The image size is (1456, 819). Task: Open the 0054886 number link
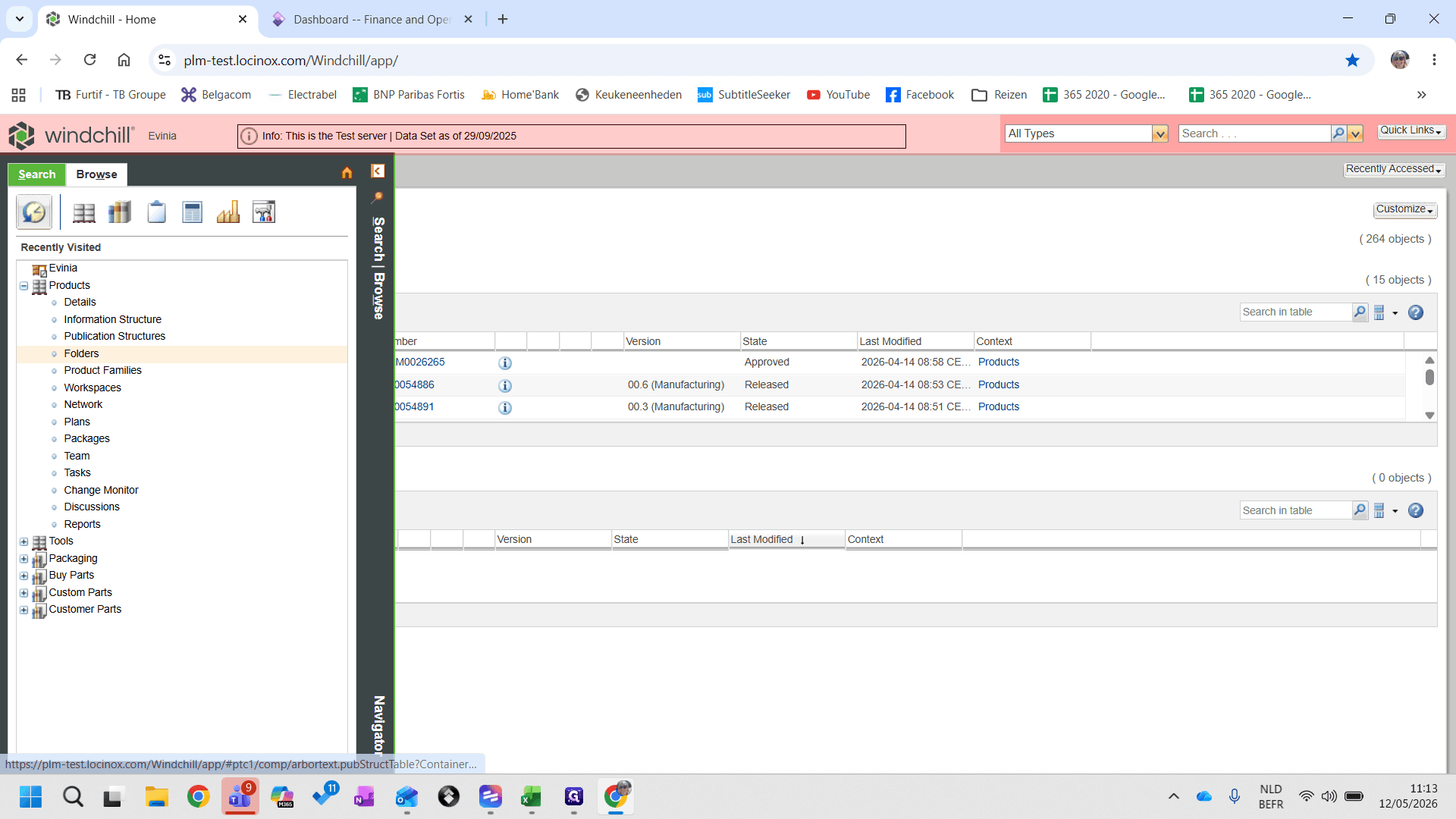click(x=414, y=385)
